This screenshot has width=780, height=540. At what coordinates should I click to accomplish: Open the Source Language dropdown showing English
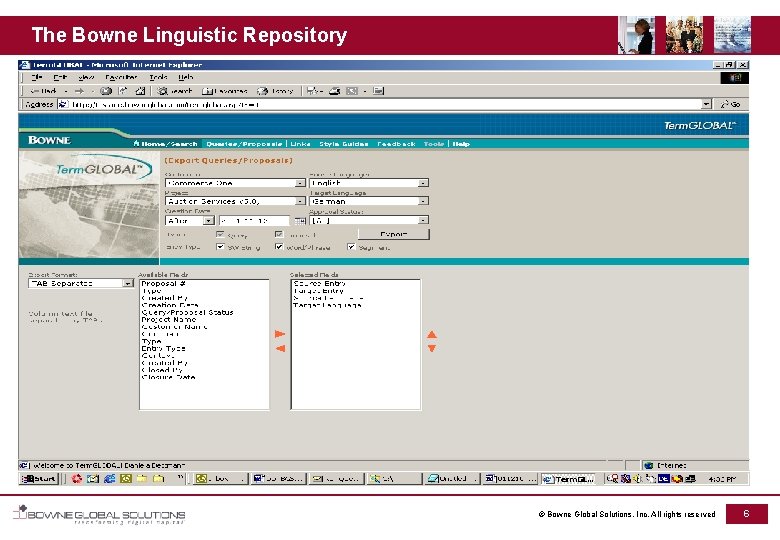pyautogui.click(x=369, y=183)
